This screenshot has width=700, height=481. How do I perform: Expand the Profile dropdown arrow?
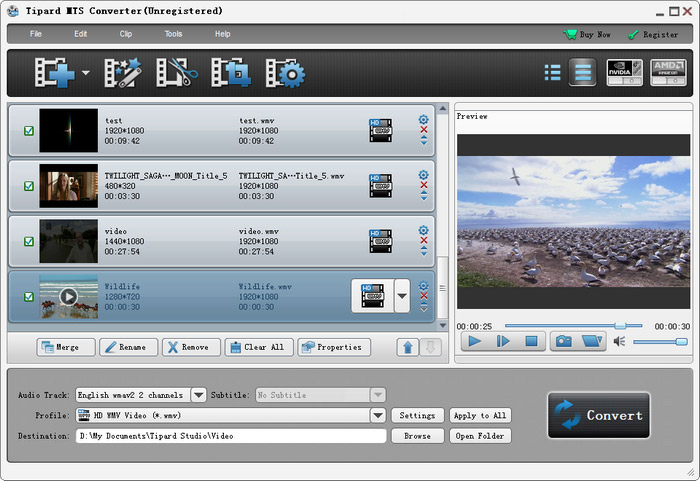click(x=378, y=415)
